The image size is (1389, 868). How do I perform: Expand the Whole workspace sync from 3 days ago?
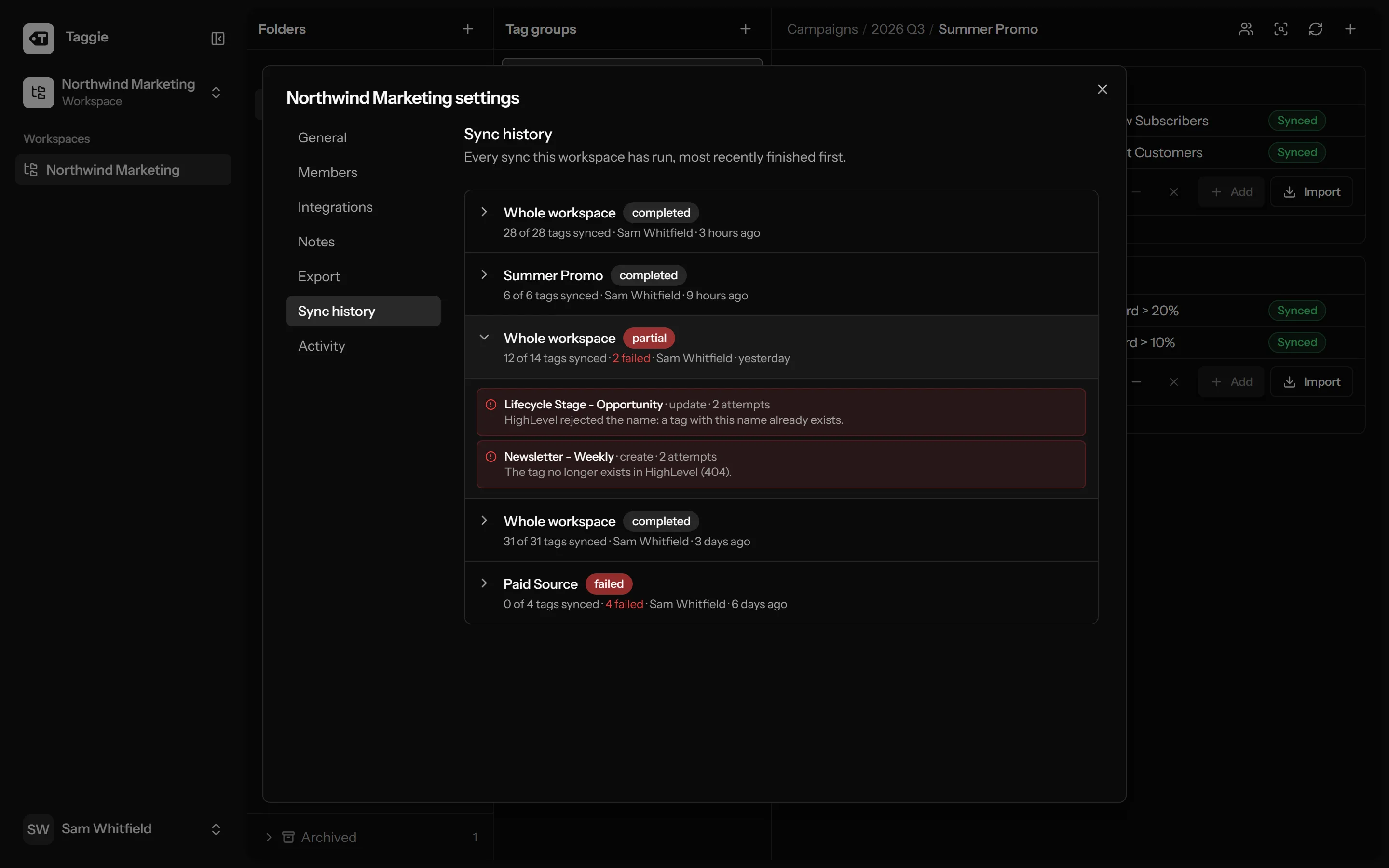pyautogui.click(x=484, y=521)
